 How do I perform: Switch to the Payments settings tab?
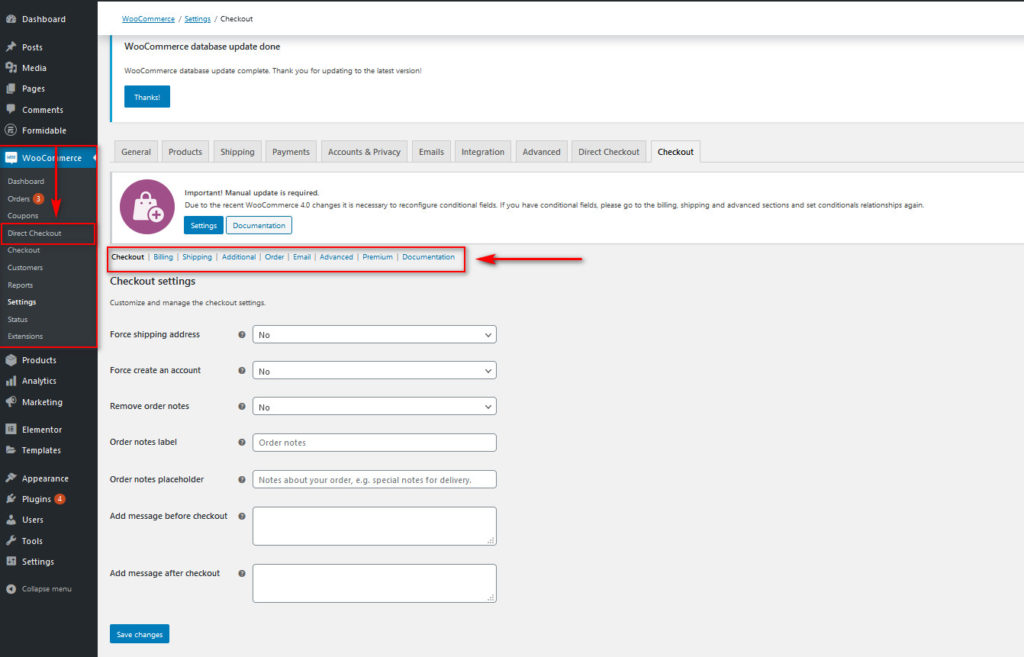coord(291,152)
